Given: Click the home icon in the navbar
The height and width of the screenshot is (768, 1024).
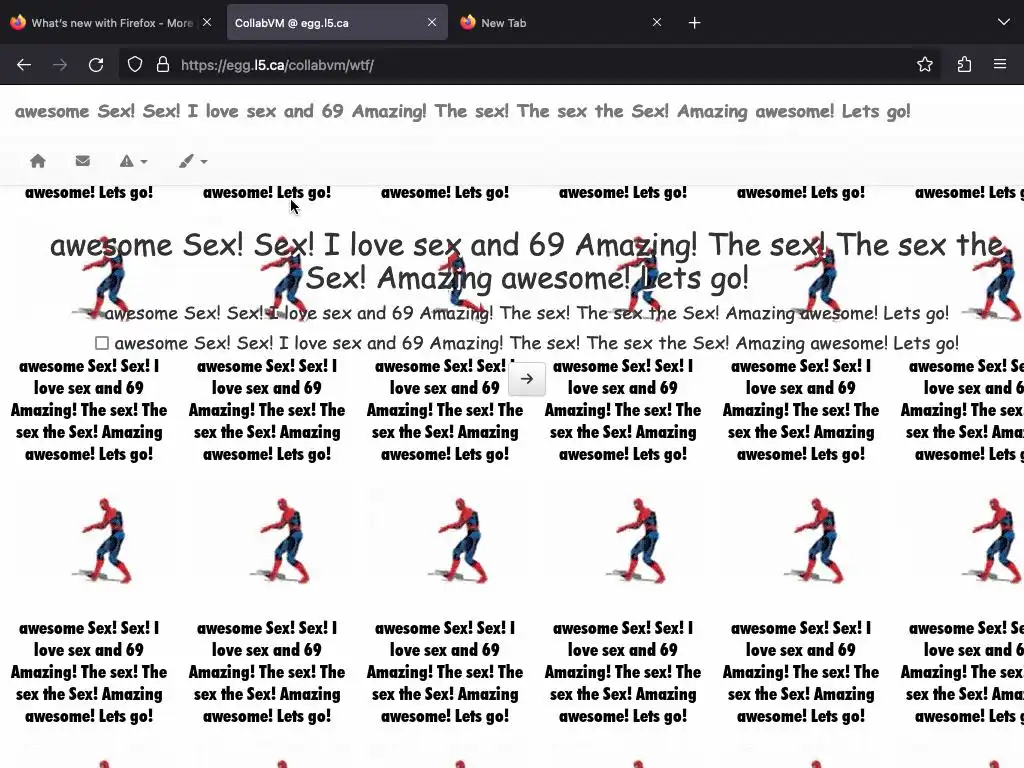Looking at the screenshot, I should tap(38, 161).
